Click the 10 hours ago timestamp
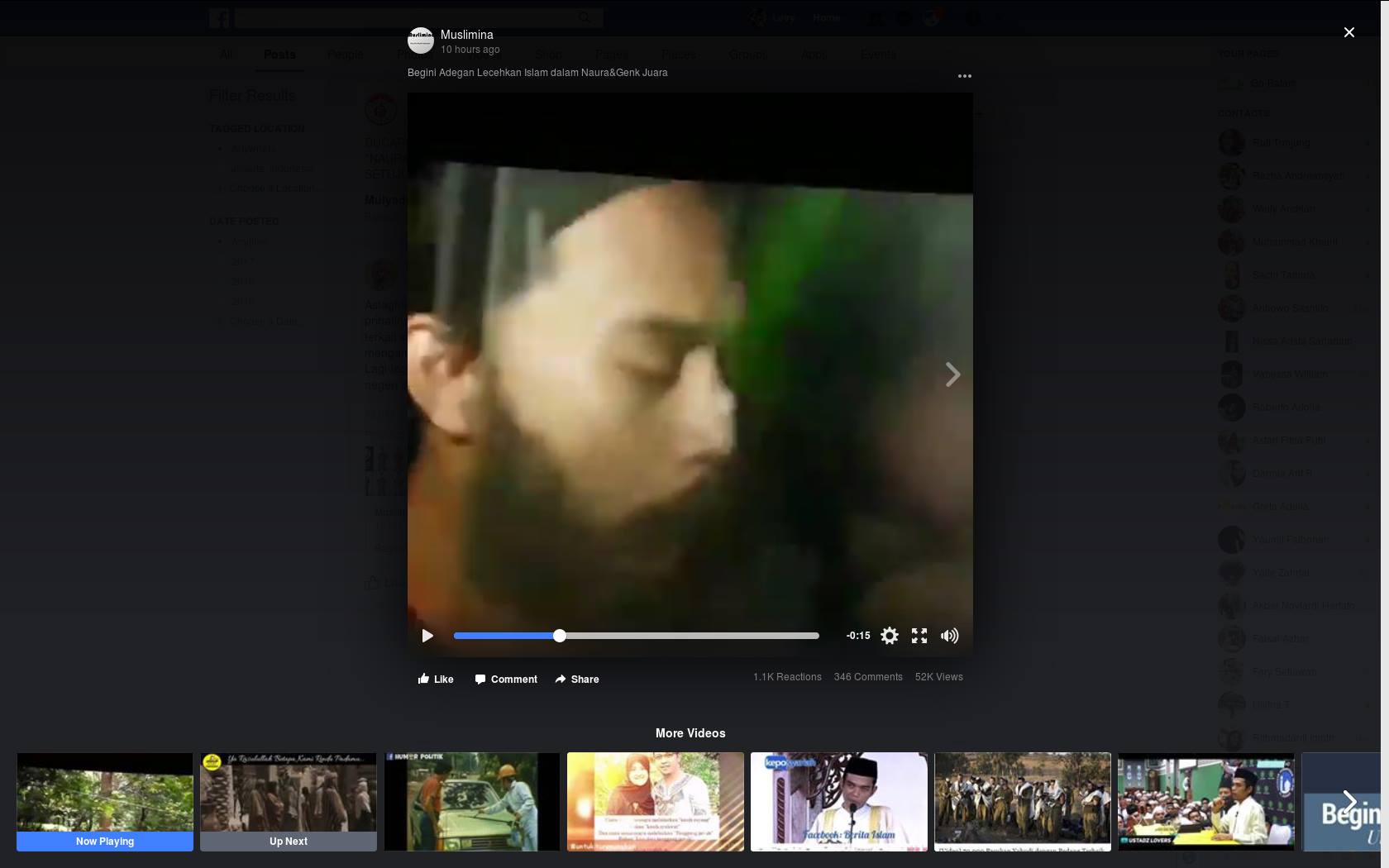This screenshot has height=868, width=1389. pyautogui.click(x=470, y=50)
